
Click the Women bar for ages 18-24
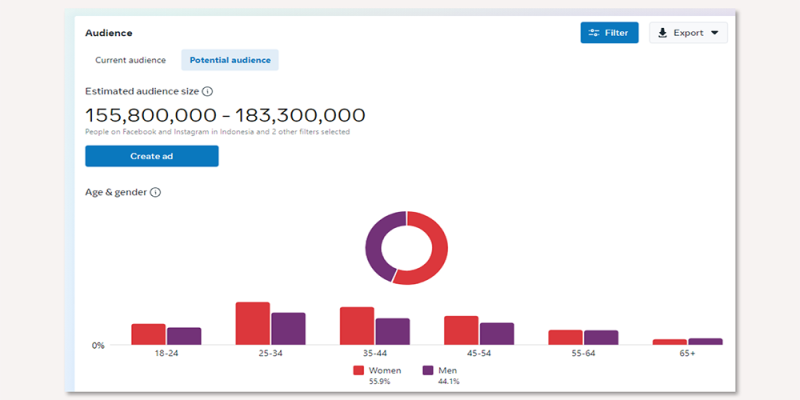pos(148,335)
